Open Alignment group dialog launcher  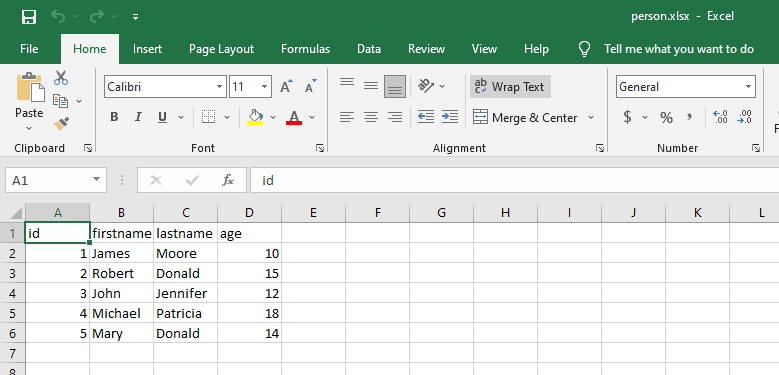[x=600, y=148]
